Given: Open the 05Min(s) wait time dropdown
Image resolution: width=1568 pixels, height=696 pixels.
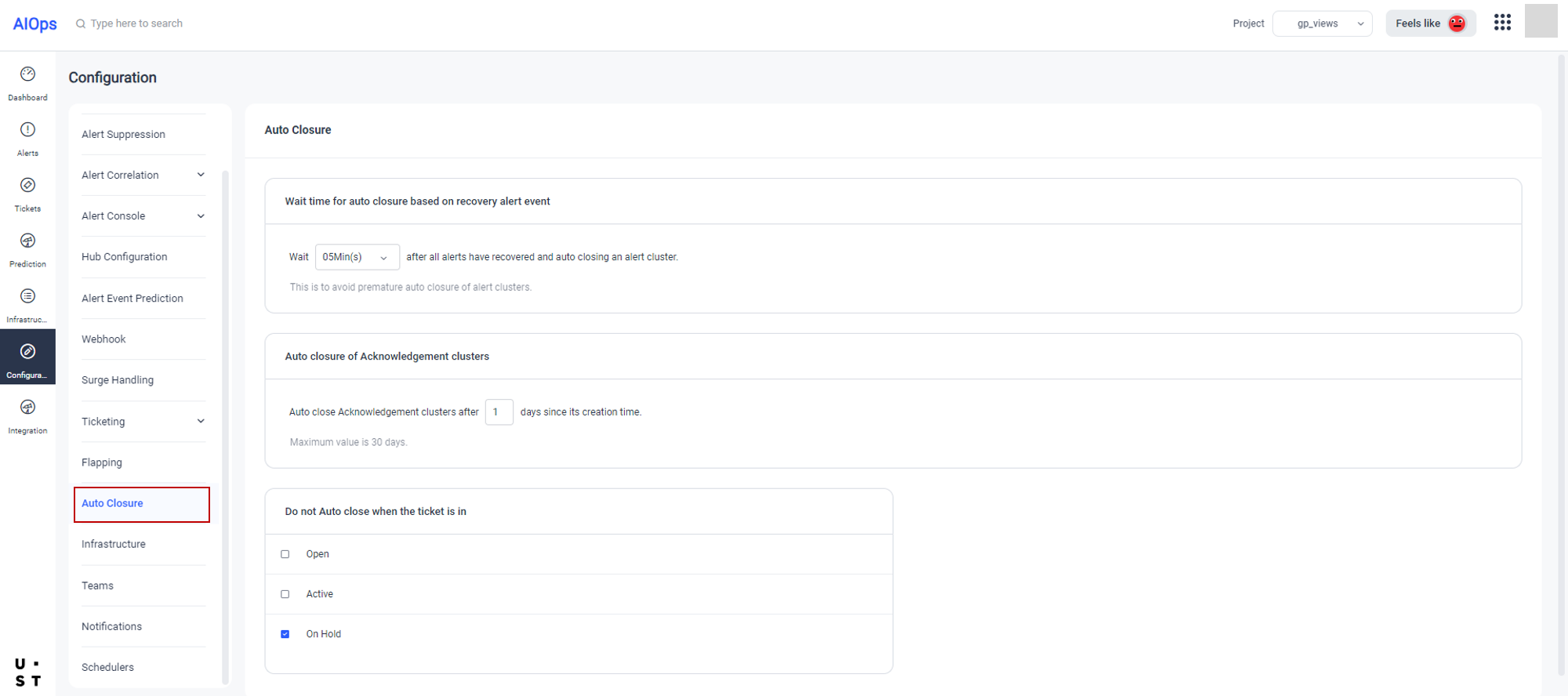Looking at the screenshot, I should coord(357,257).
